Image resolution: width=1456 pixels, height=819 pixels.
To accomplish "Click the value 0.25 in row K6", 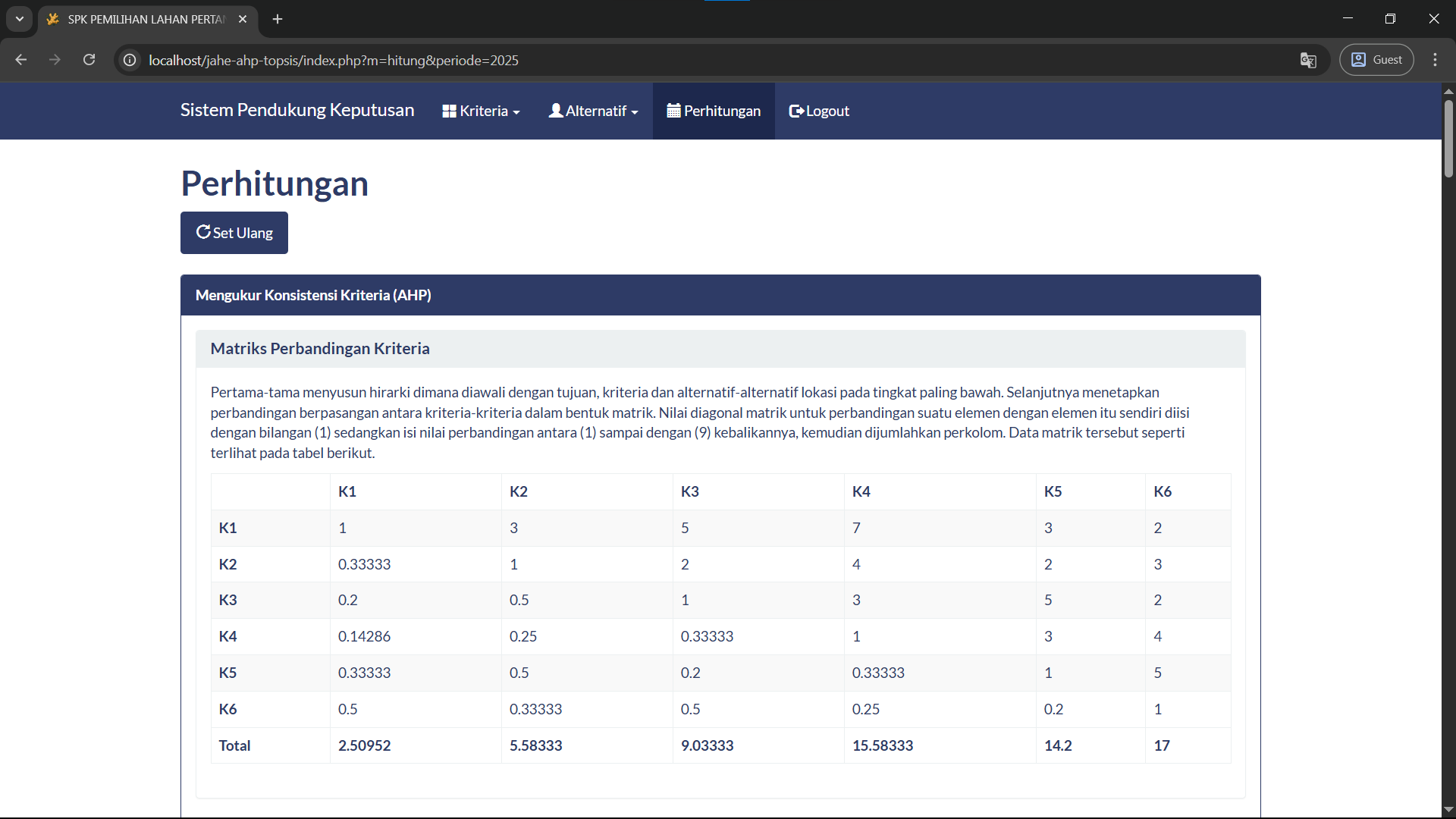I will click(x=866, y=709).
